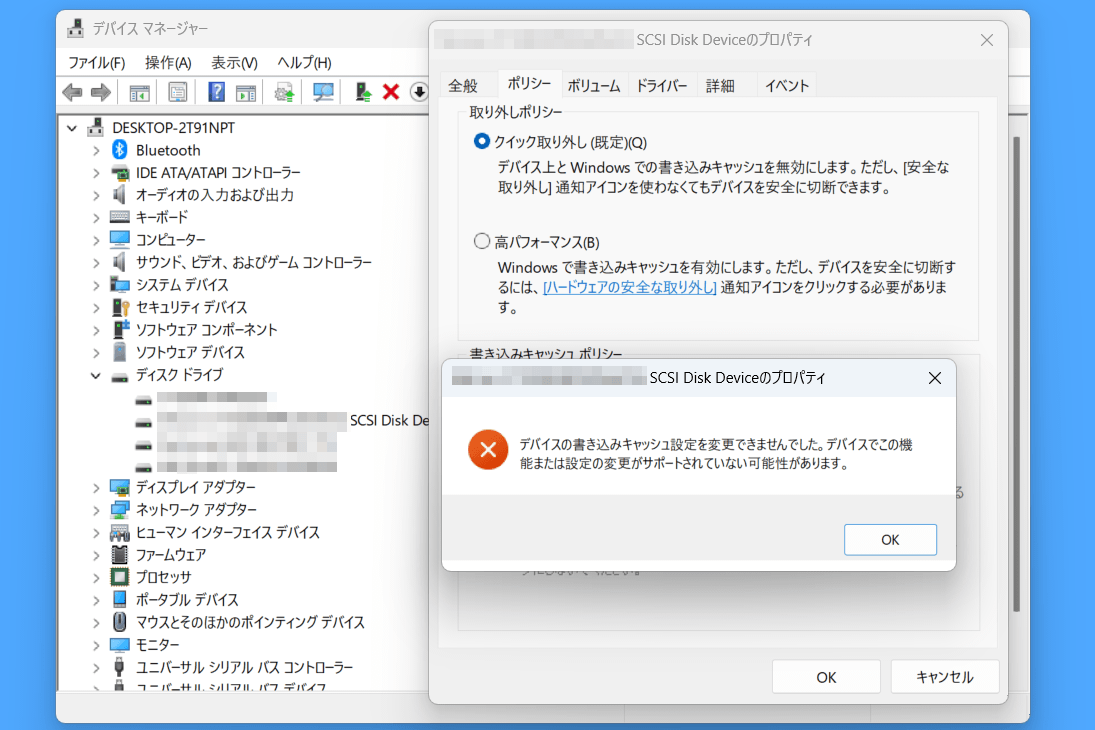Click the gear icon with green arrow
Image resolution: width=1095 pixels, height=730 pixels.
284,92
